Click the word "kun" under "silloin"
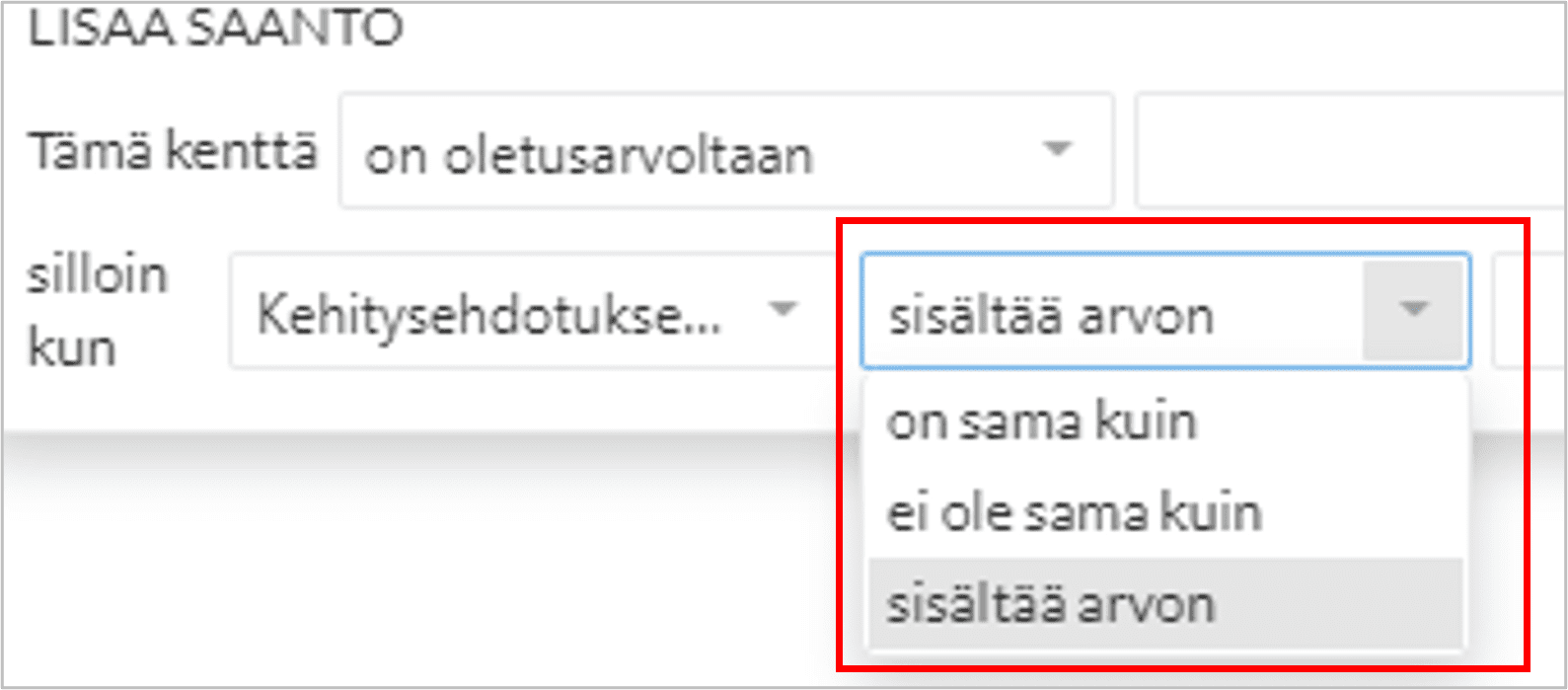The width and height of the screenshot is (1568, 690). [71, 347]
